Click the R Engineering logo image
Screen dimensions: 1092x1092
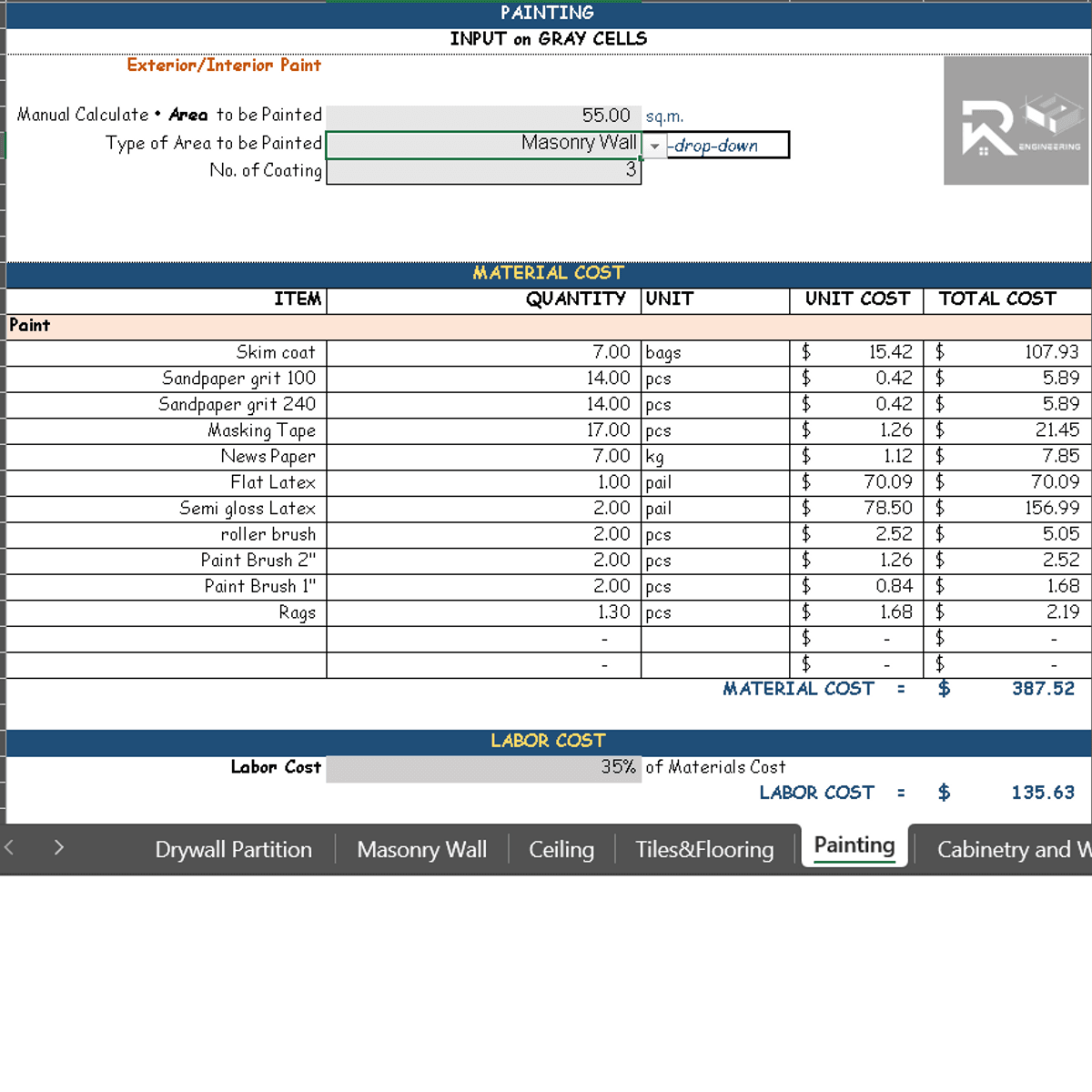[1016, 120]
